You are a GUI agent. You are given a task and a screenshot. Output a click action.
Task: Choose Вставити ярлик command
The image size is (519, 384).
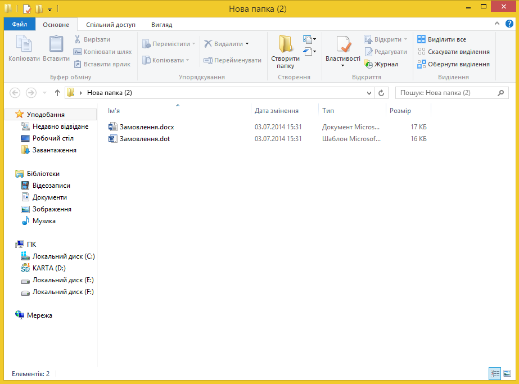(102, 64)
